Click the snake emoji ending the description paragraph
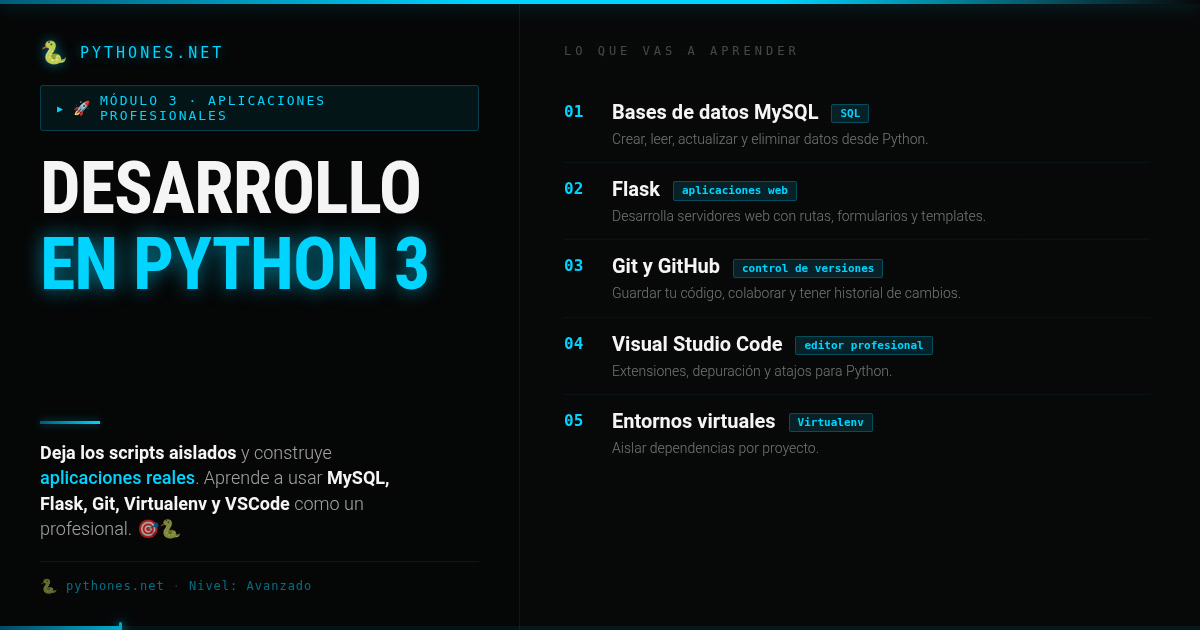 (x=170, y=529)
